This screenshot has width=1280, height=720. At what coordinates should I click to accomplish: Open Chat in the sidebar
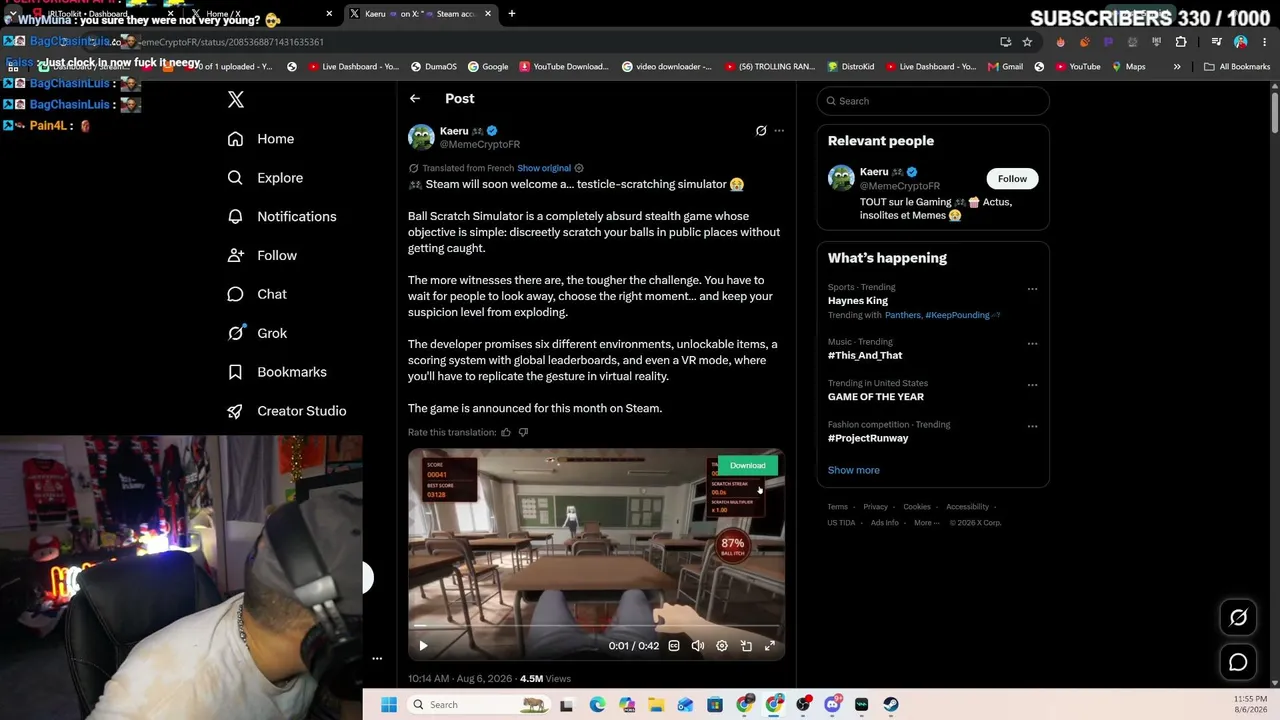pos(257,295)
